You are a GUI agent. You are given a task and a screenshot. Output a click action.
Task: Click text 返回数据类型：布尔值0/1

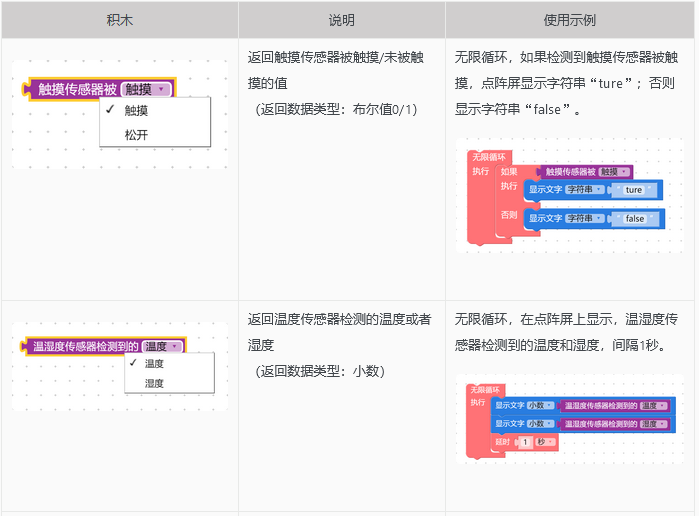[x=339, y=109]
